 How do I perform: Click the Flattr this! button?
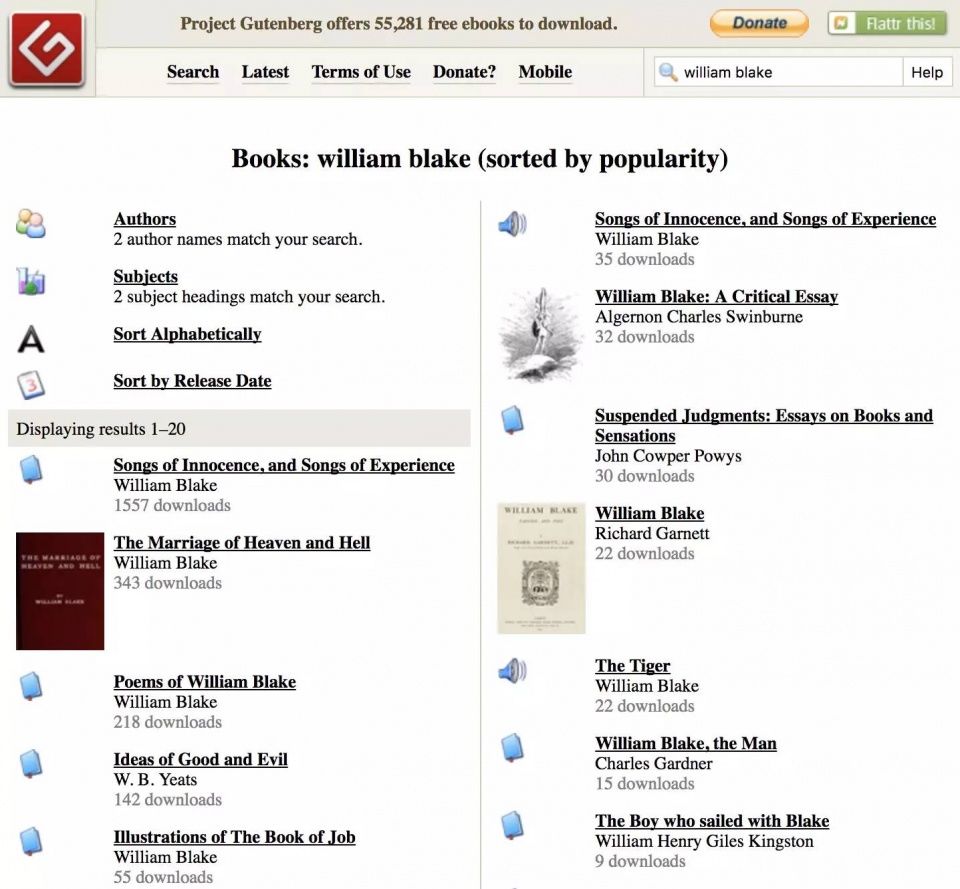888,23
